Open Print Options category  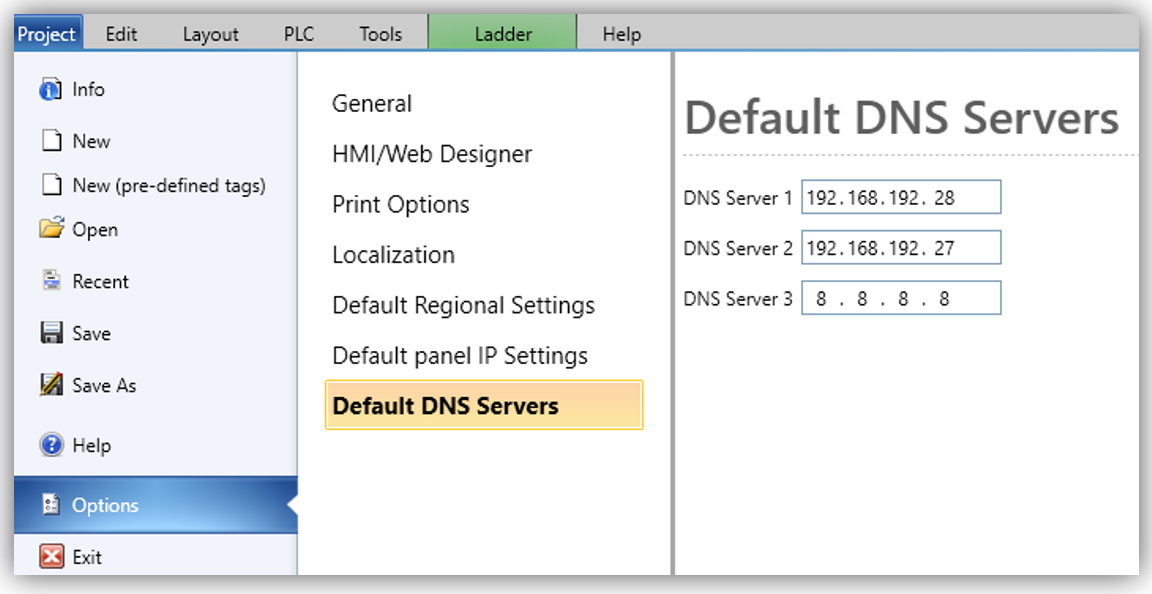click(x=400, y=204)
